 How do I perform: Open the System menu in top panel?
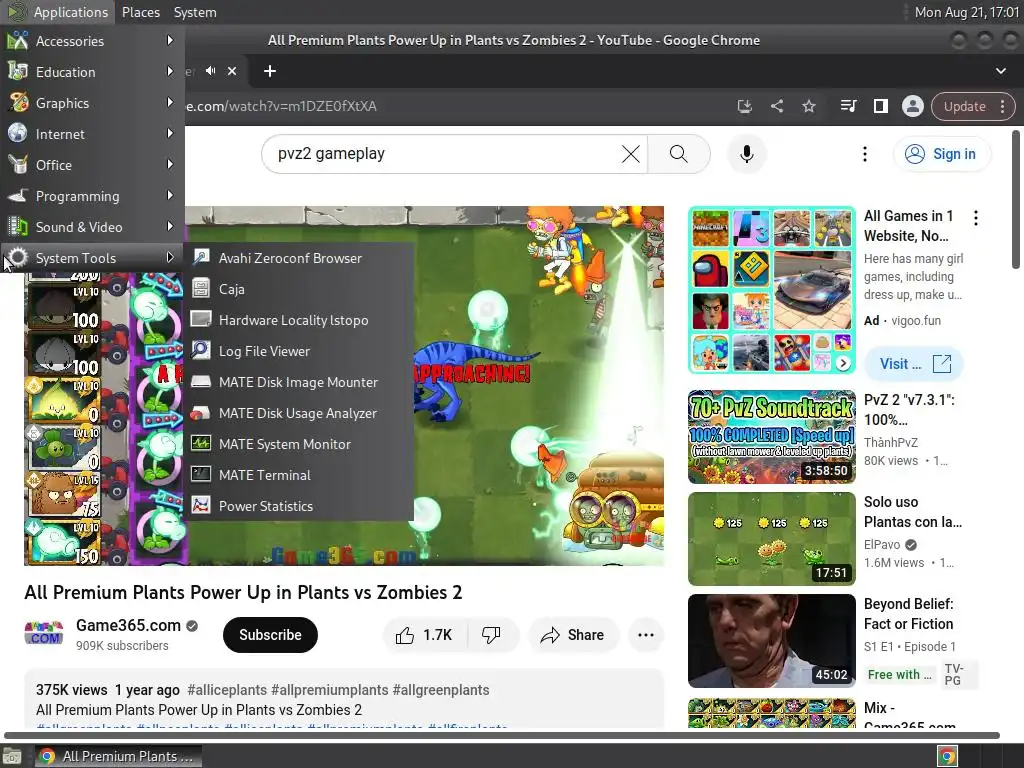195,12
